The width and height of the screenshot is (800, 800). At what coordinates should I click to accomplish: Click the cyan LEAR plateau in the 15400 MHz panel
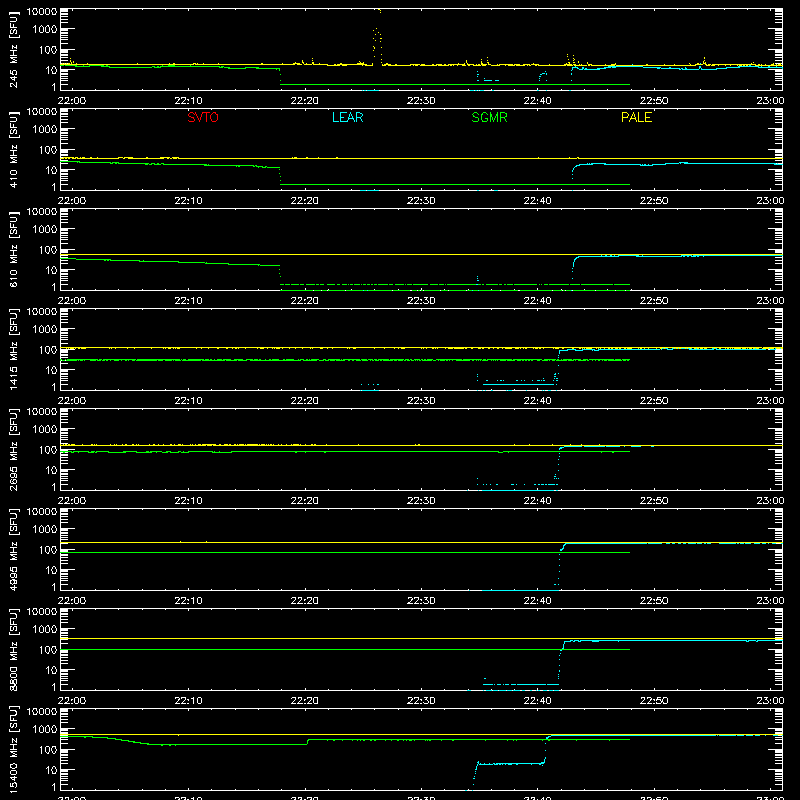coord(510,764)
